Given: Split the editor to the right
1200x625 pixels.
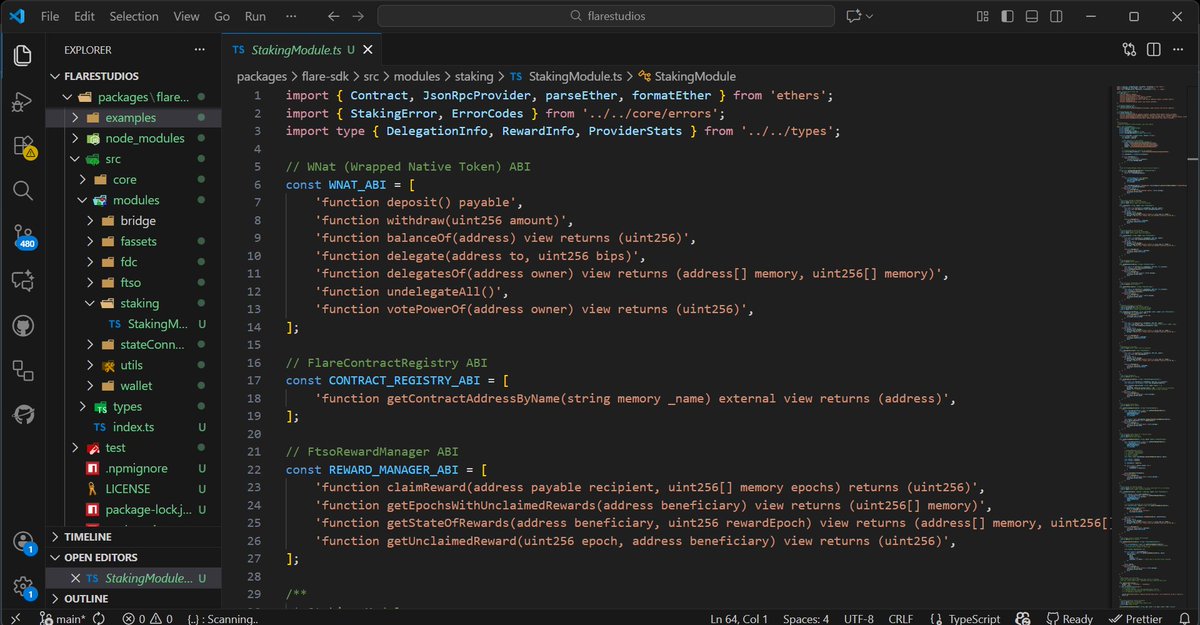Looking at the screenshot, I should tap(1153, 49).
